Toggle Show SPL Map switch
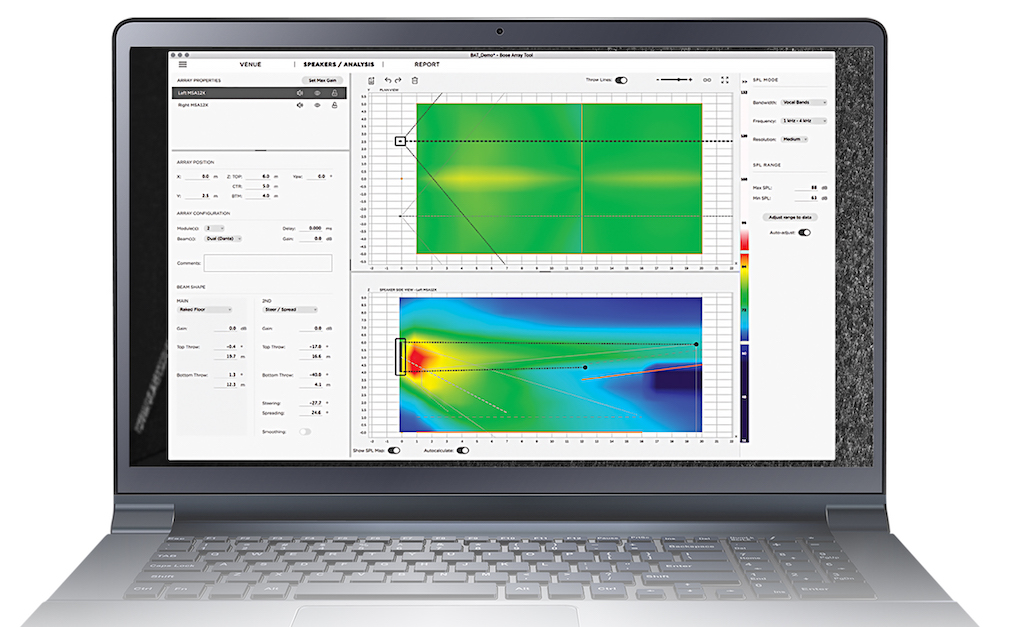The image size is (1024, 627). [393, 451]
